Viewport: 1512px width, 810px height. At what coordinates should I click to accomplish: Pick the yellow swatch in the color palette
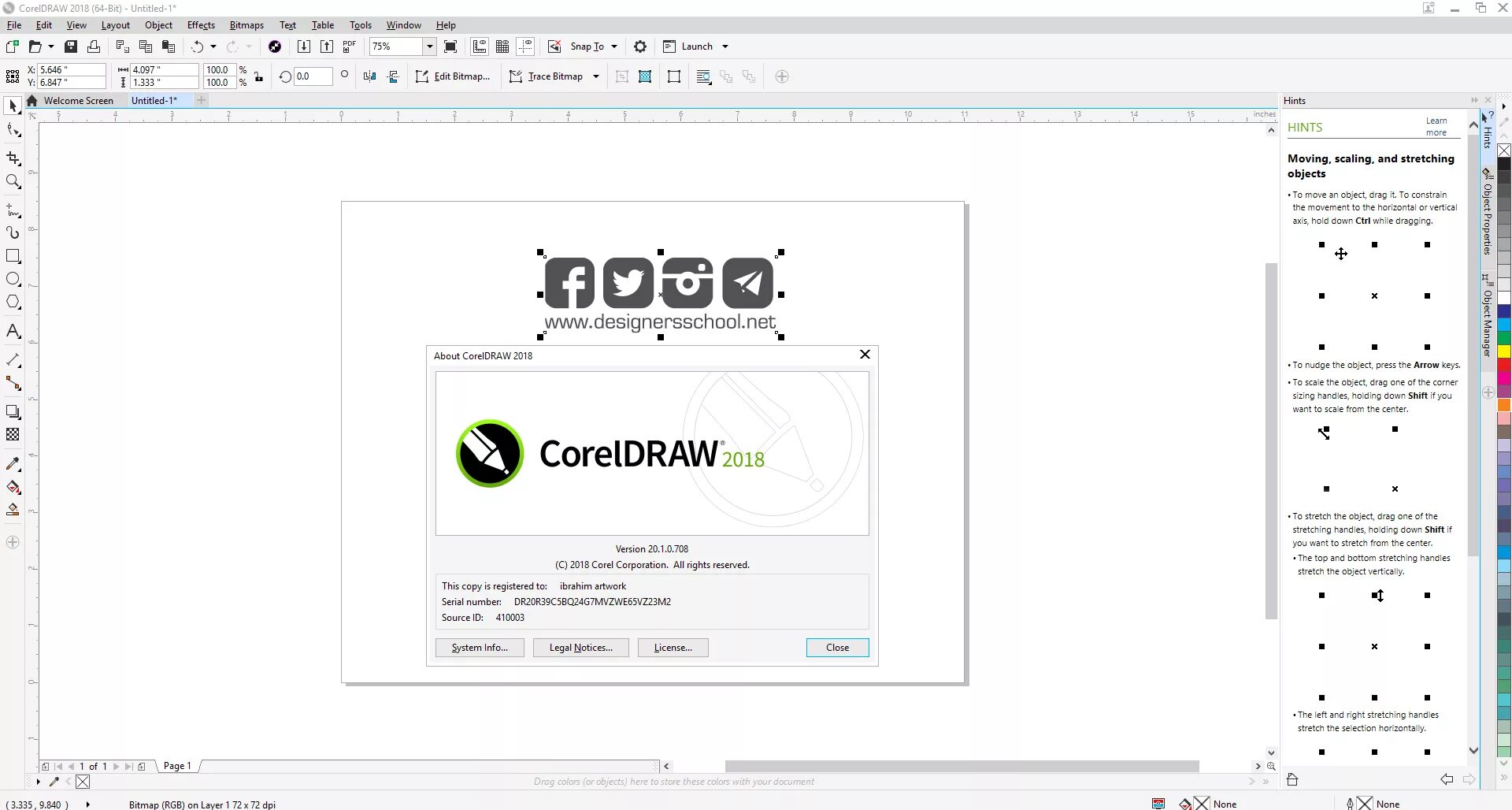pyautogui.click(x=1503, y=351)
